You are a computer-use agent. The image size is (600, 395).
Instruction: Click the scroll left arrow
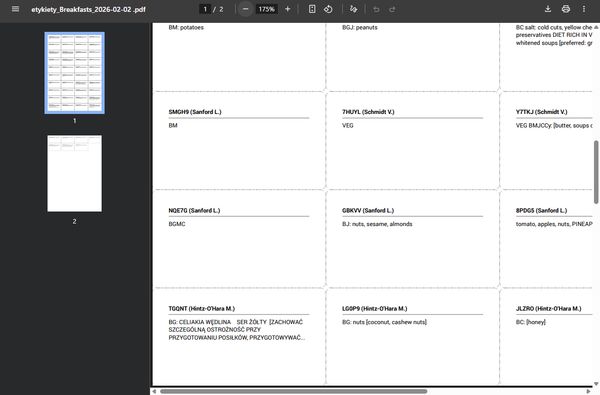pos(154,391)
